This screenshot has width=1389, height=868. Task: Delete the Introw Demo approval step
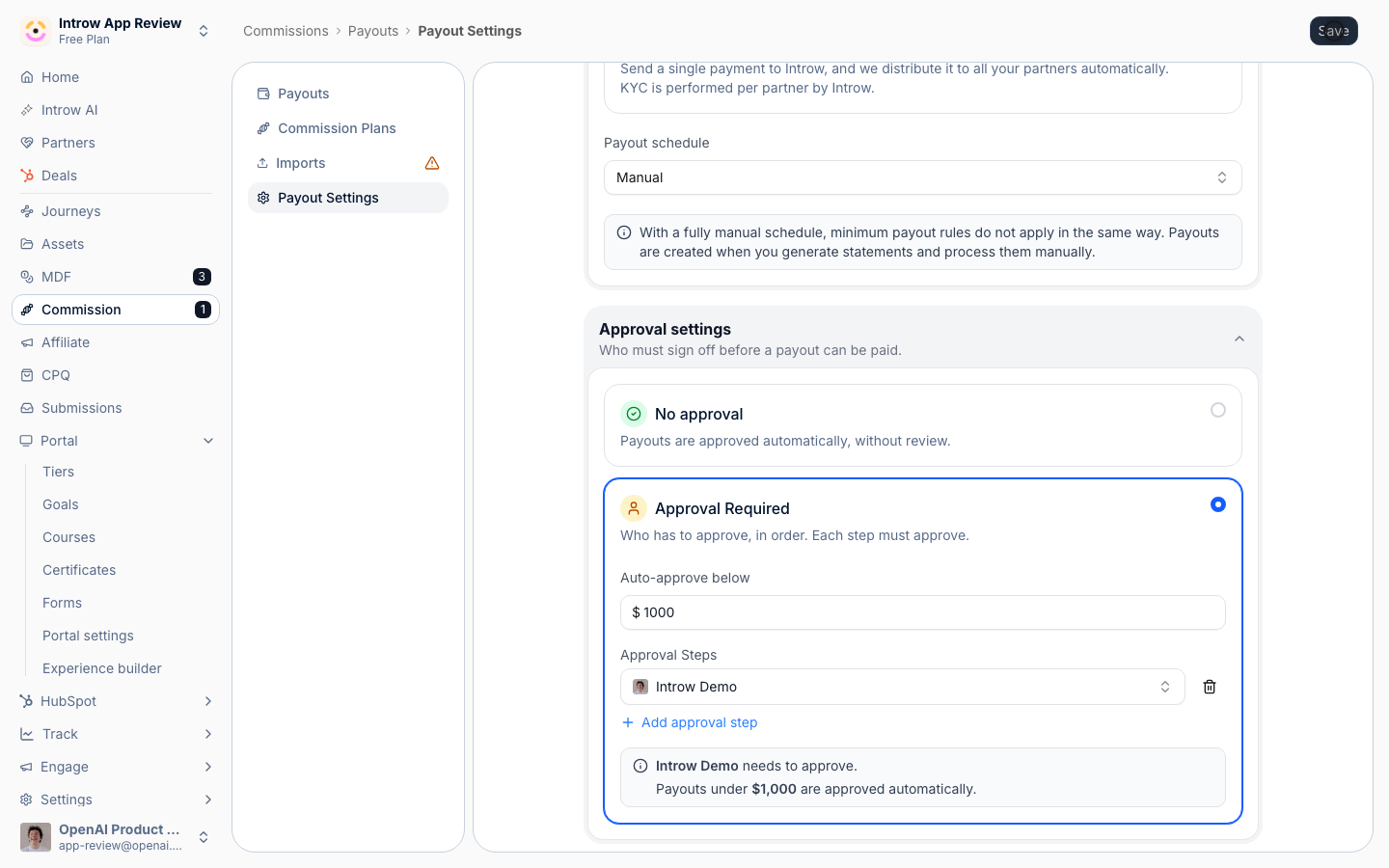[x=1210, y=687]
